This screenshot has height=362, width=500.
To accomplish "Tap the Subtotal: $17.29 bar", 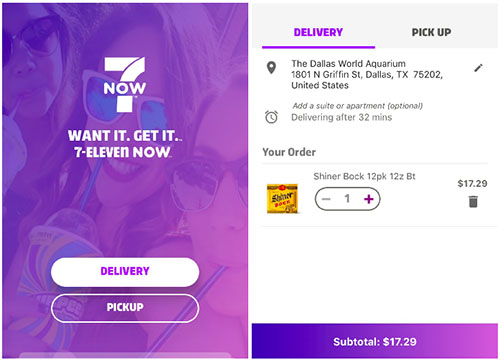I will pyautogui.click(x=375, y=341).
